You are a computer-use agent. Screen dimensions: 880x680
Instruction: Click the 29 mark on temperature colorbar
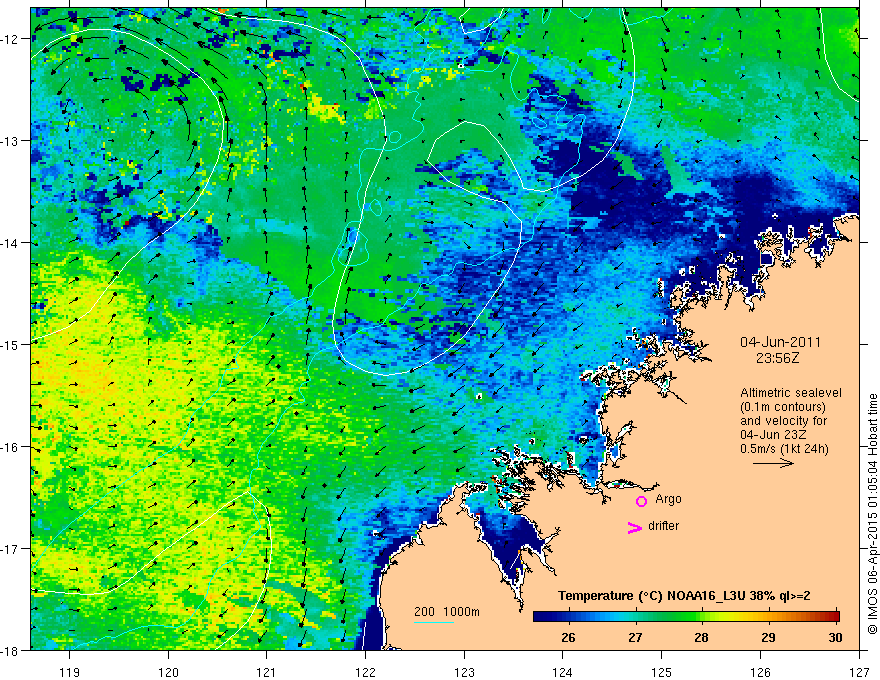768,637
